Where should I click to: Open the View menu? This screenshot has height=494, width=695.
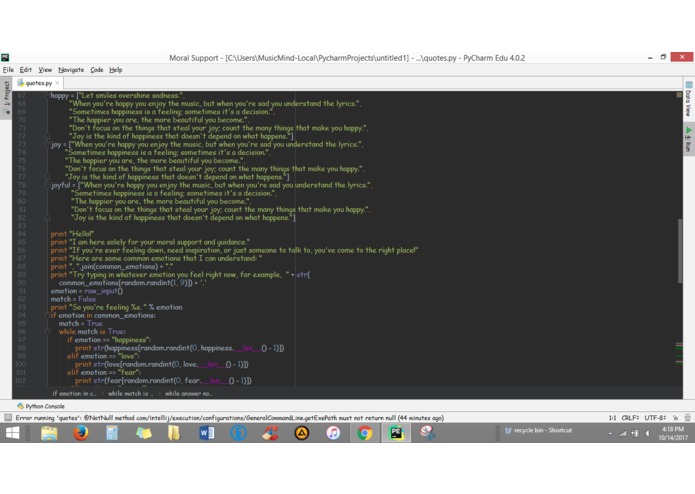tap(45, 70)
